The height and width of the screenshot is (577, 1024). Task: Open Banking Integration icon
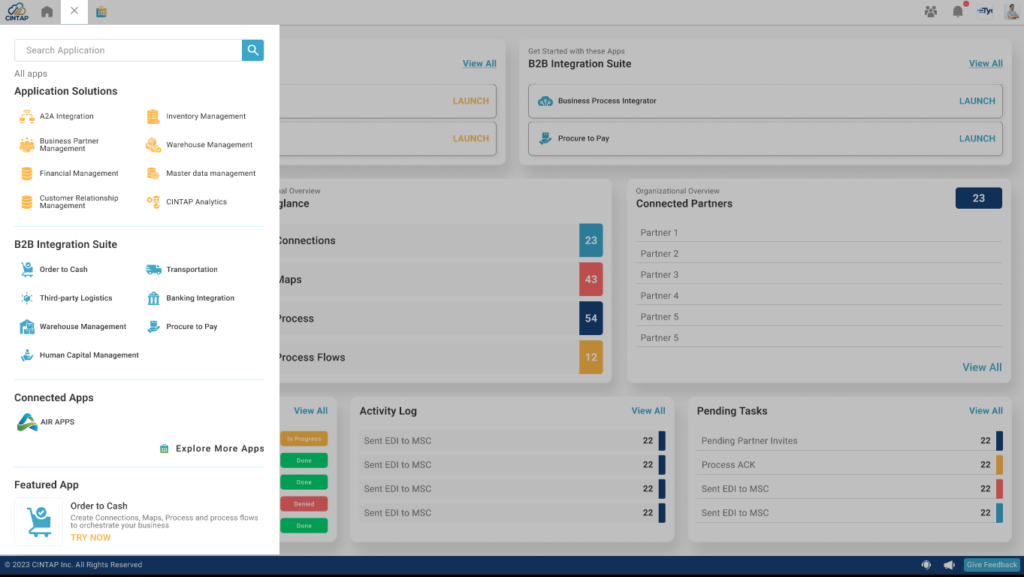pos(153,298)
